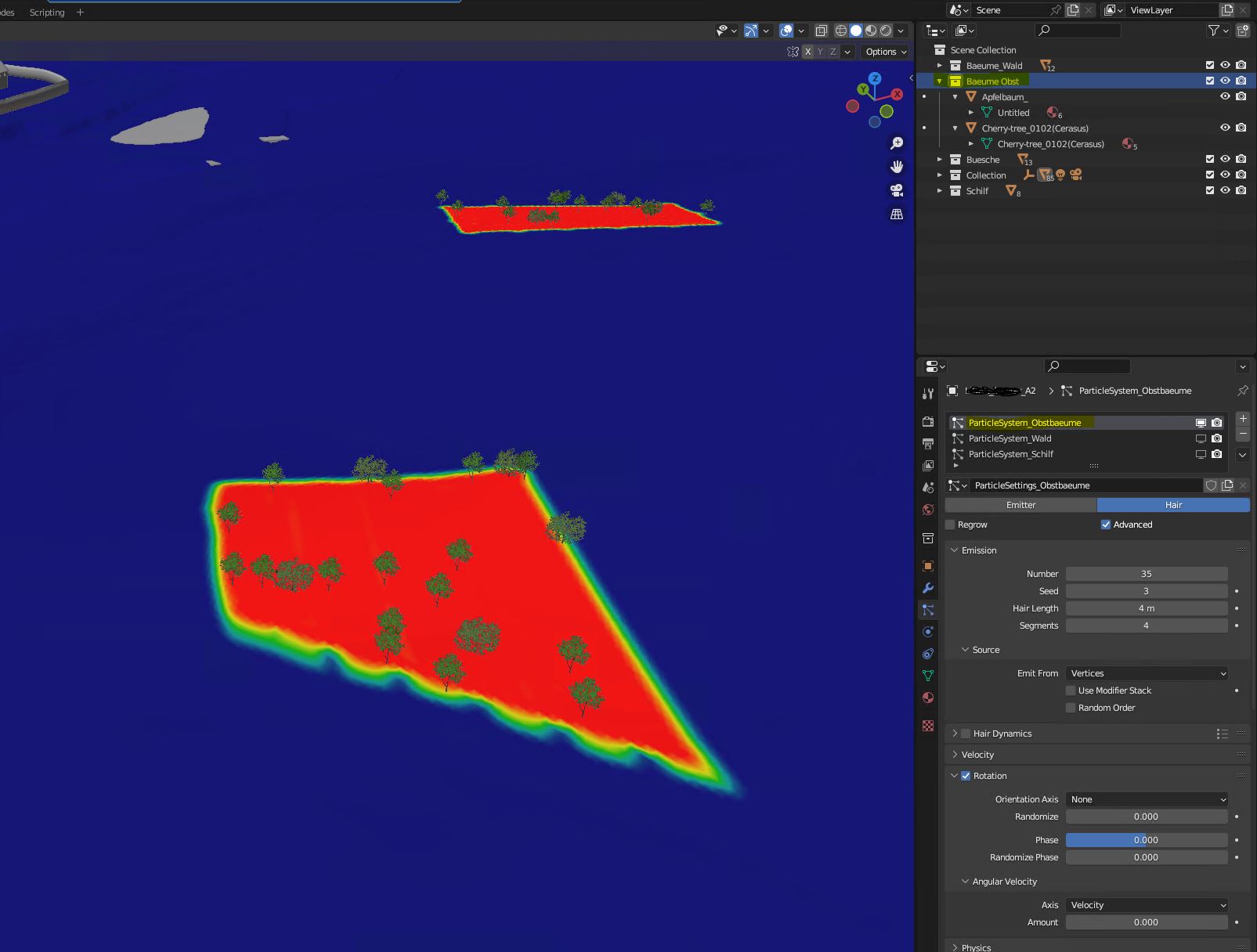The image size is (1257, 952).
Task: Open the Emit From dropdown
Action: coord(1147,673)
